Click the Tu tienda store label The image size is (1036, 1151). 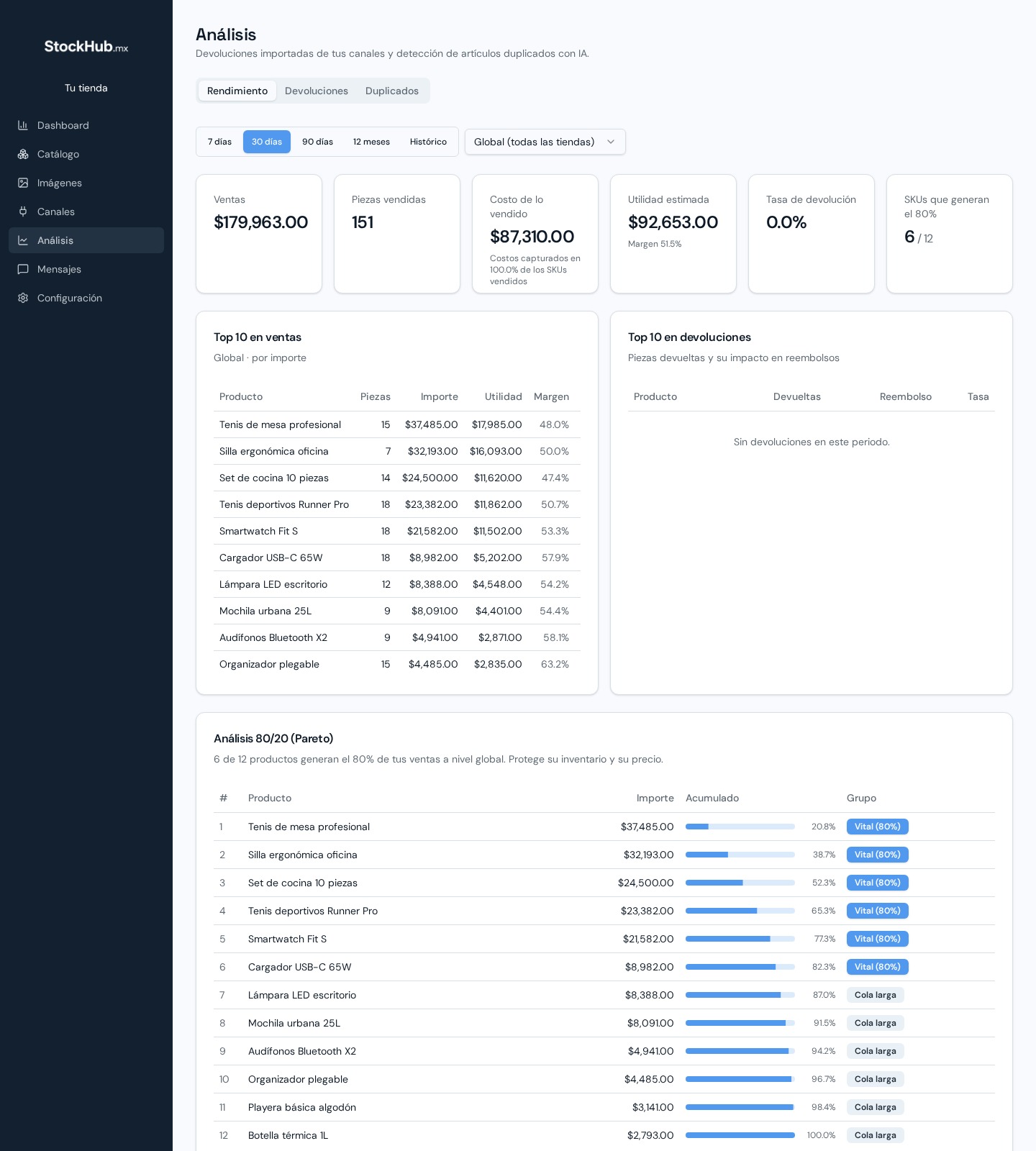tap(86, 88)
